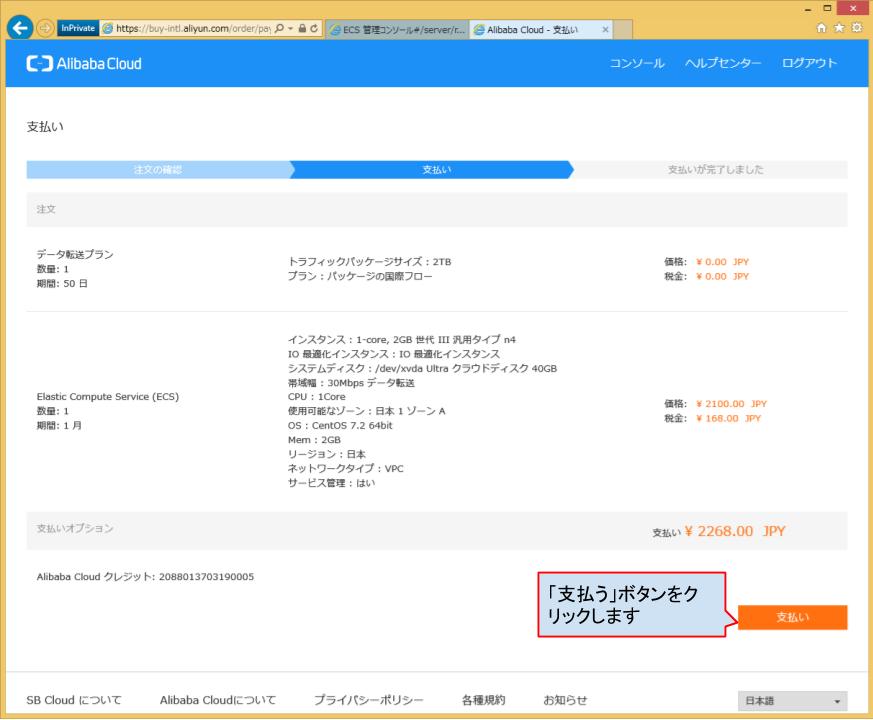Click the データ転送プラン item name

pyautogui.click(x=75, y=254)
